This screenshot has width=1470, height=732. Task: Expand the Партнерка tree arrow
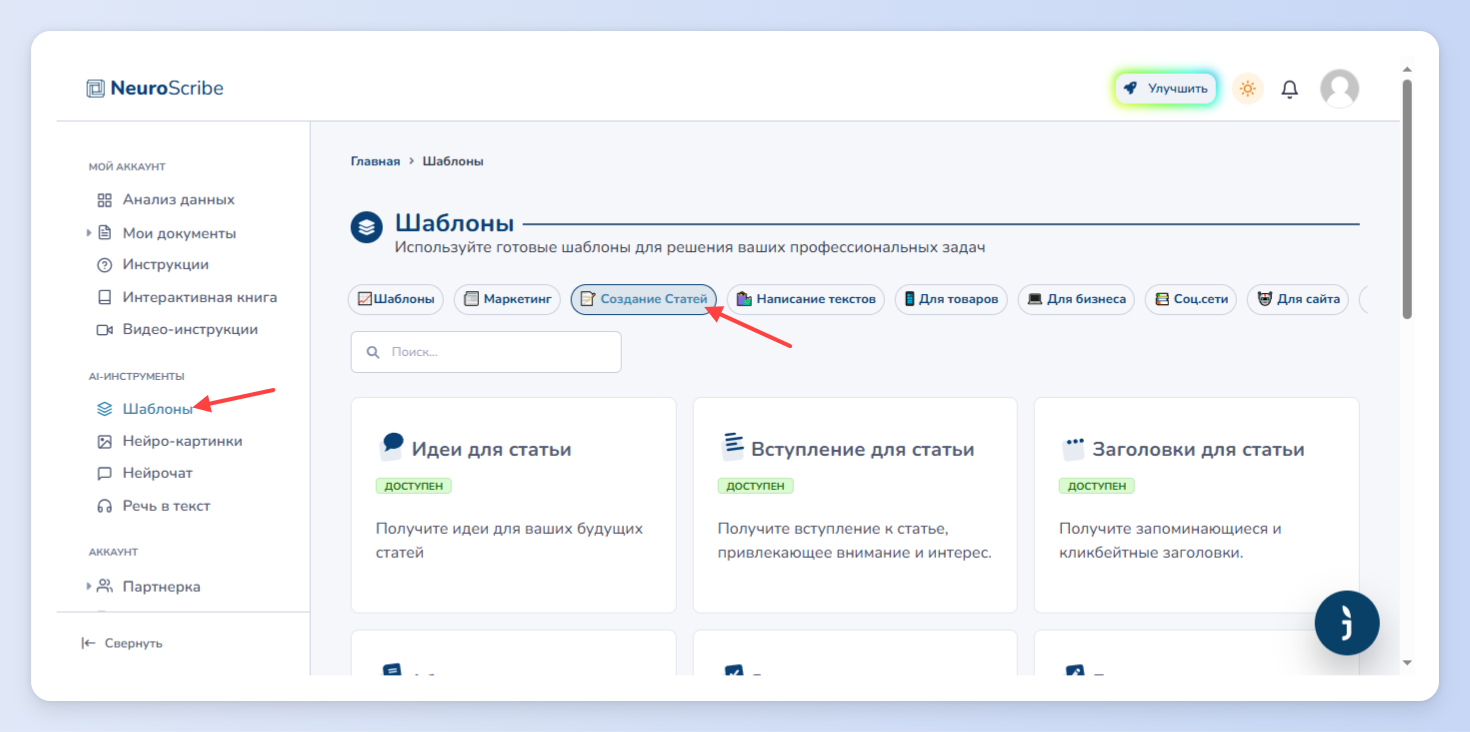[89, 586]
